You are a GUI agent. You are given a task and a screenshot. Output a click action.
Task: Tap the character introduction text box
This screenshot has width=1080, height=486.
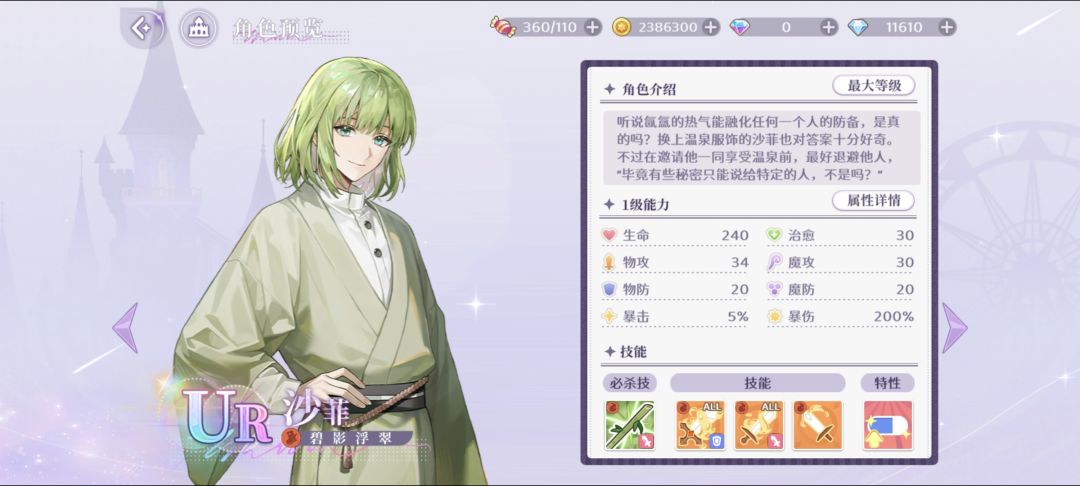click(761, 147)
